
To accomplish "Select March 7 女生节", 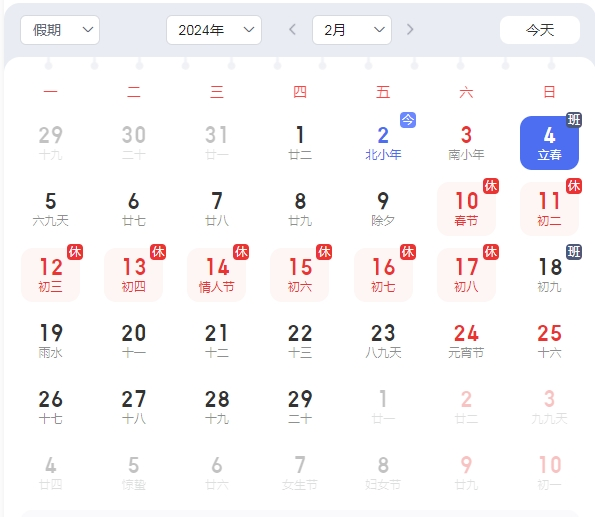I will (x=300, y=473).
